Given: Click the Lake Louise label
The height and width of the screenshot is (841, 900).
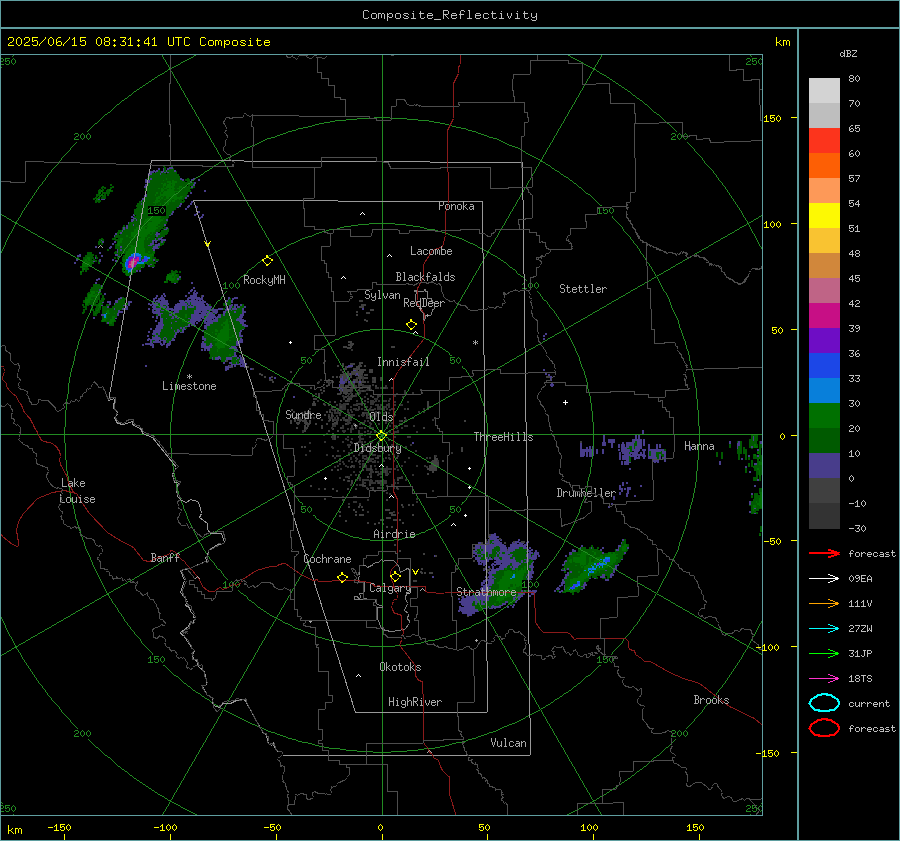Looking at the screenshot, I should pyautogui.click(x=77, y=491).
